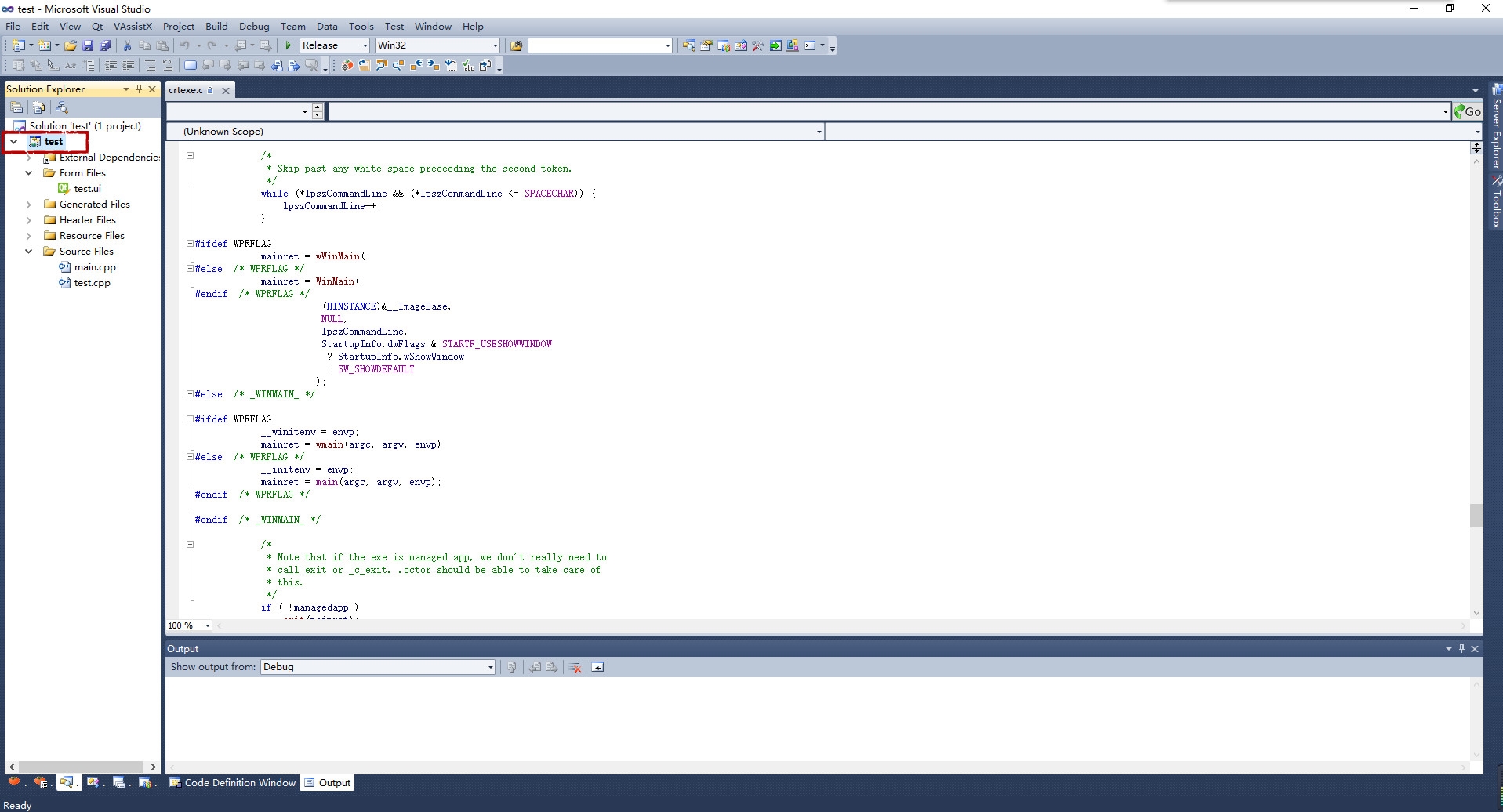Viewport: 1503px width, 812px height.
Task: Open the VAssistX menu
Action: [133, 26]
